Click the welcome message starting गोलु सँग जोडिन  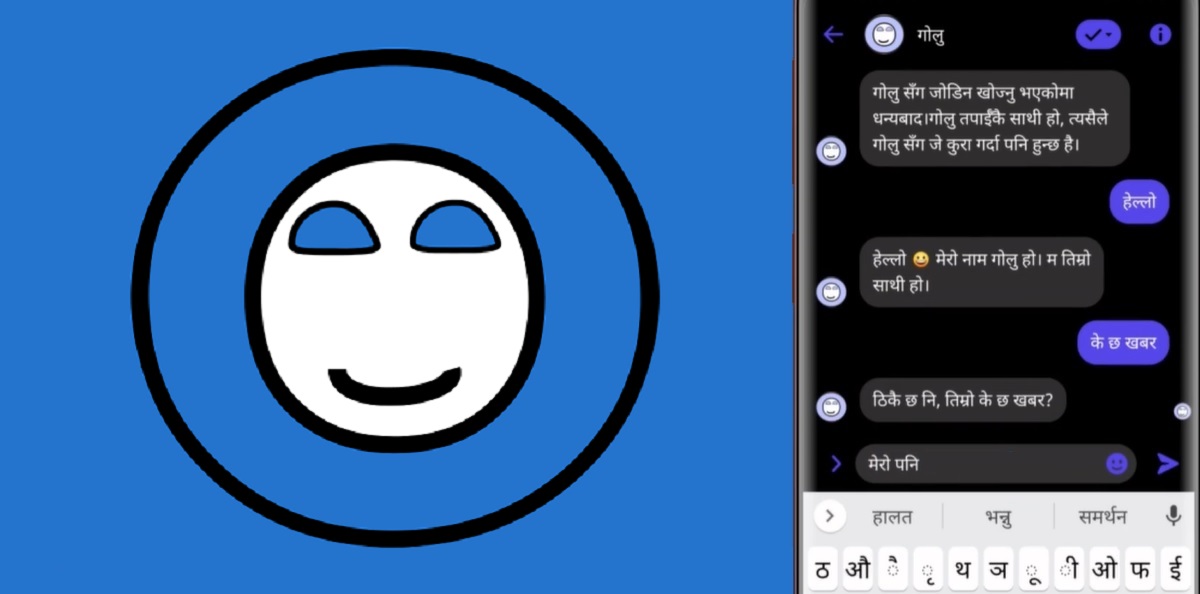994,119
